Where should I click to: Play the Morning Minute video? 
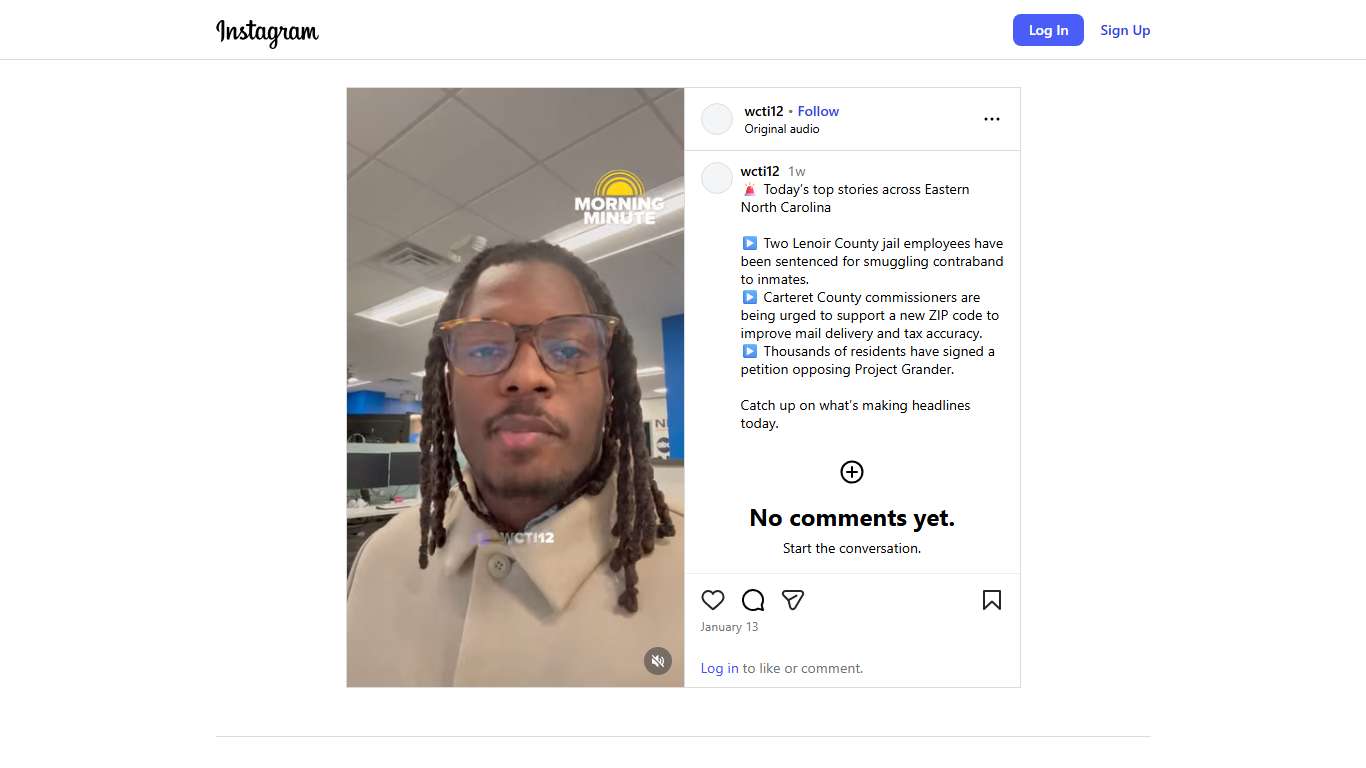516,387
